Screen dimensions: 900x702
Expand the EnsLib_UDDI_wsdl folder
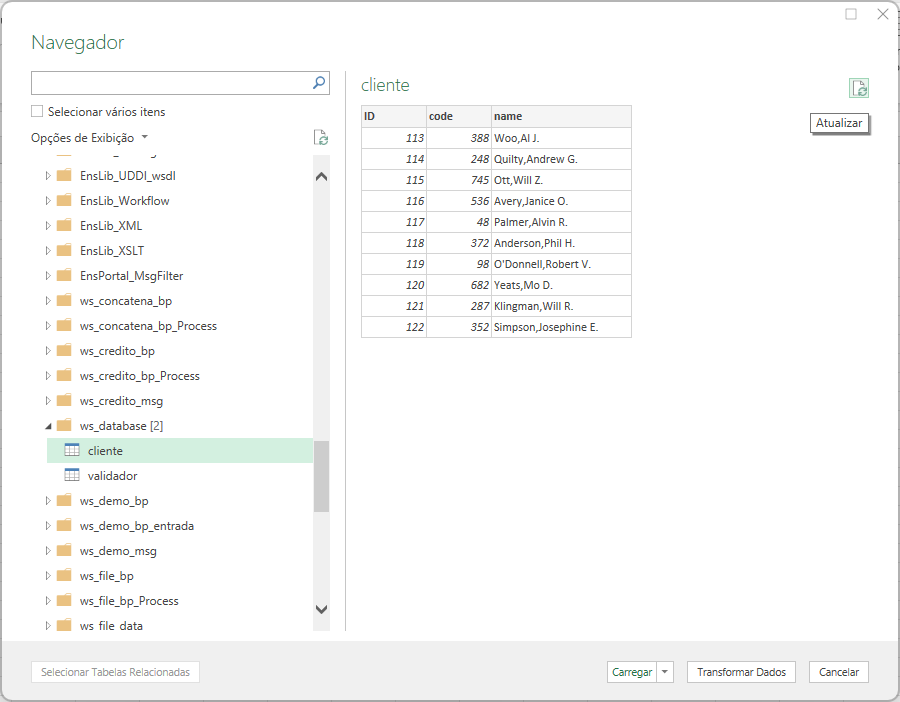[x=48, y=175]
